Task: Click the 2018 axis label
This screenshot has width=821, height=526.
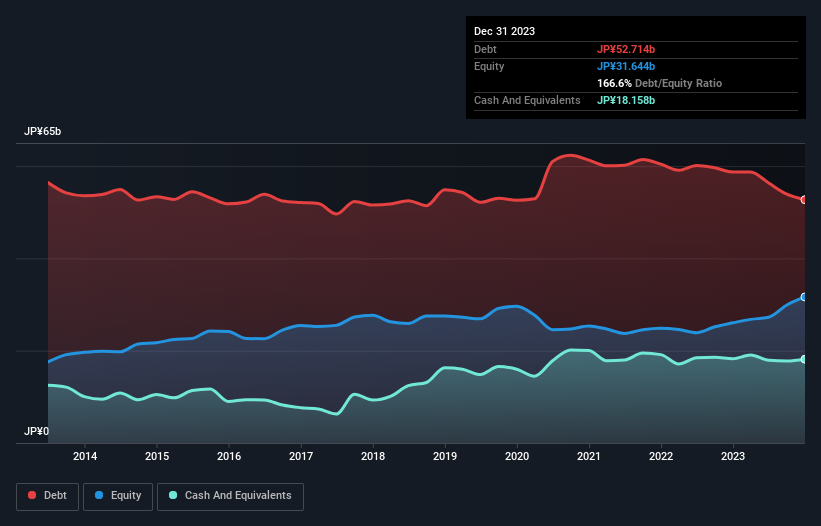Action: pos(373,456)
